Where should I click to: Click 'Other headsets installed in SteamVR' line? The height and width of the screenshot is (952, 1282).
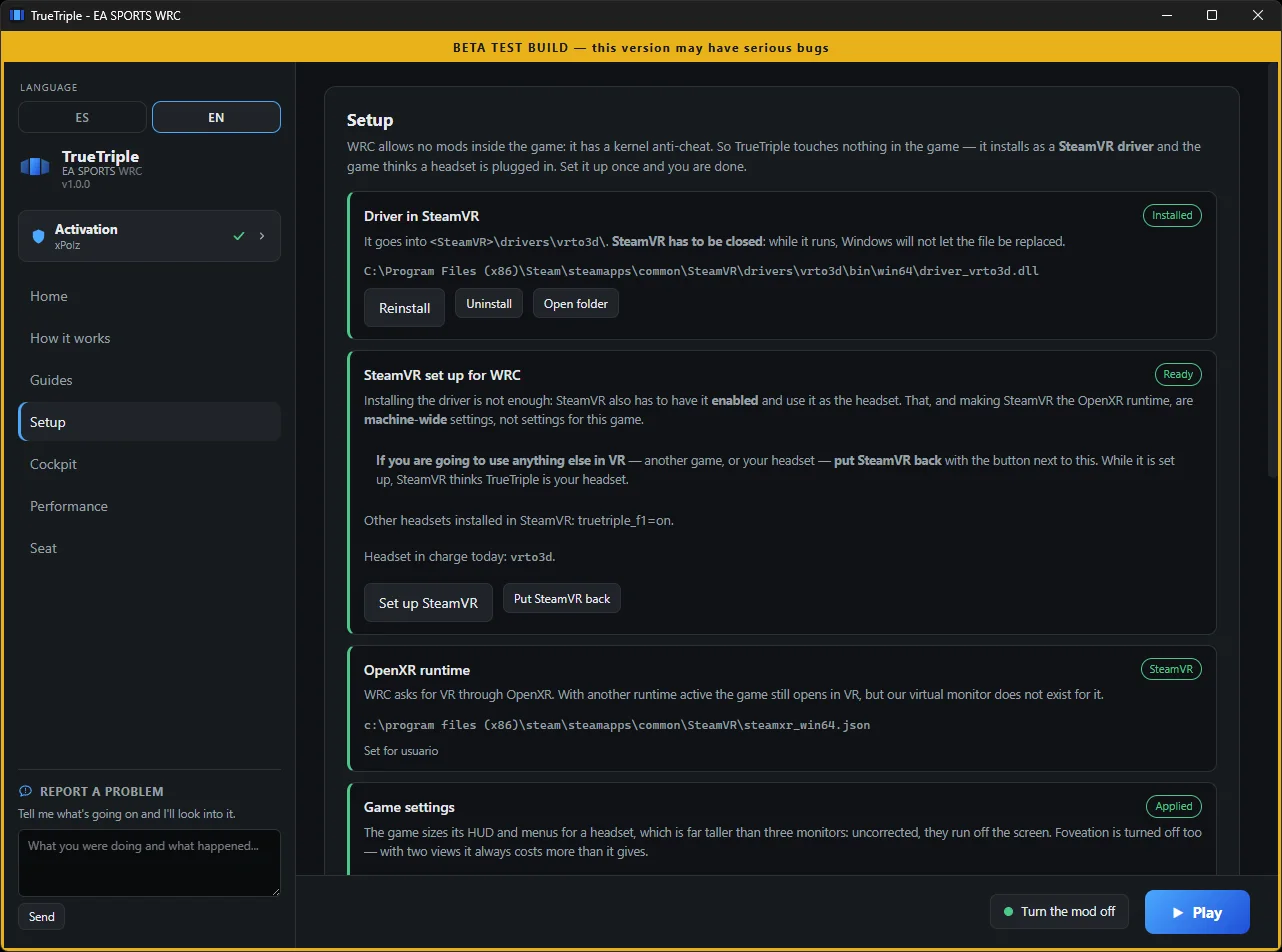click(519, 520)
